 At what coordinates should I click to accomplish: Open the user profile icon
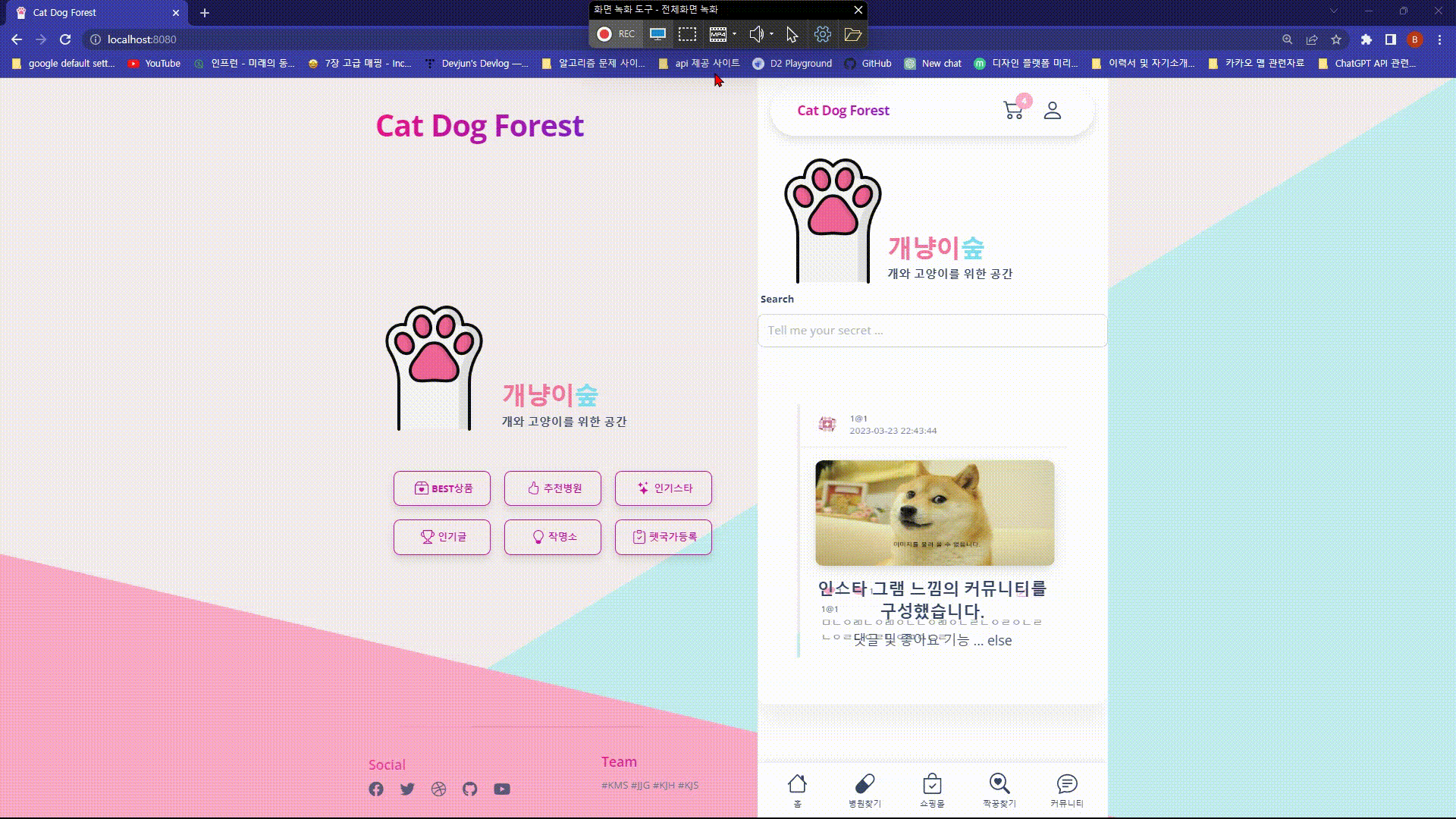(1053, 111)
